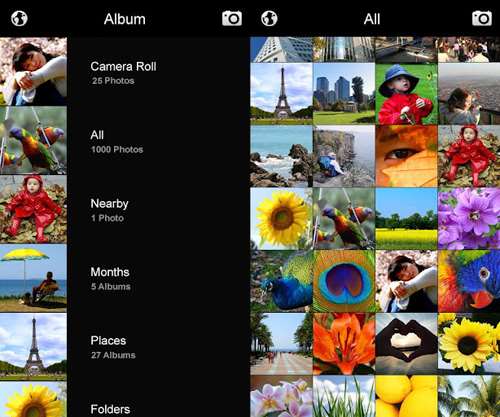Viewport: 500px width, 417px height.
Task: Open the child in blue hat photo
Action: (x=406, y=94)
